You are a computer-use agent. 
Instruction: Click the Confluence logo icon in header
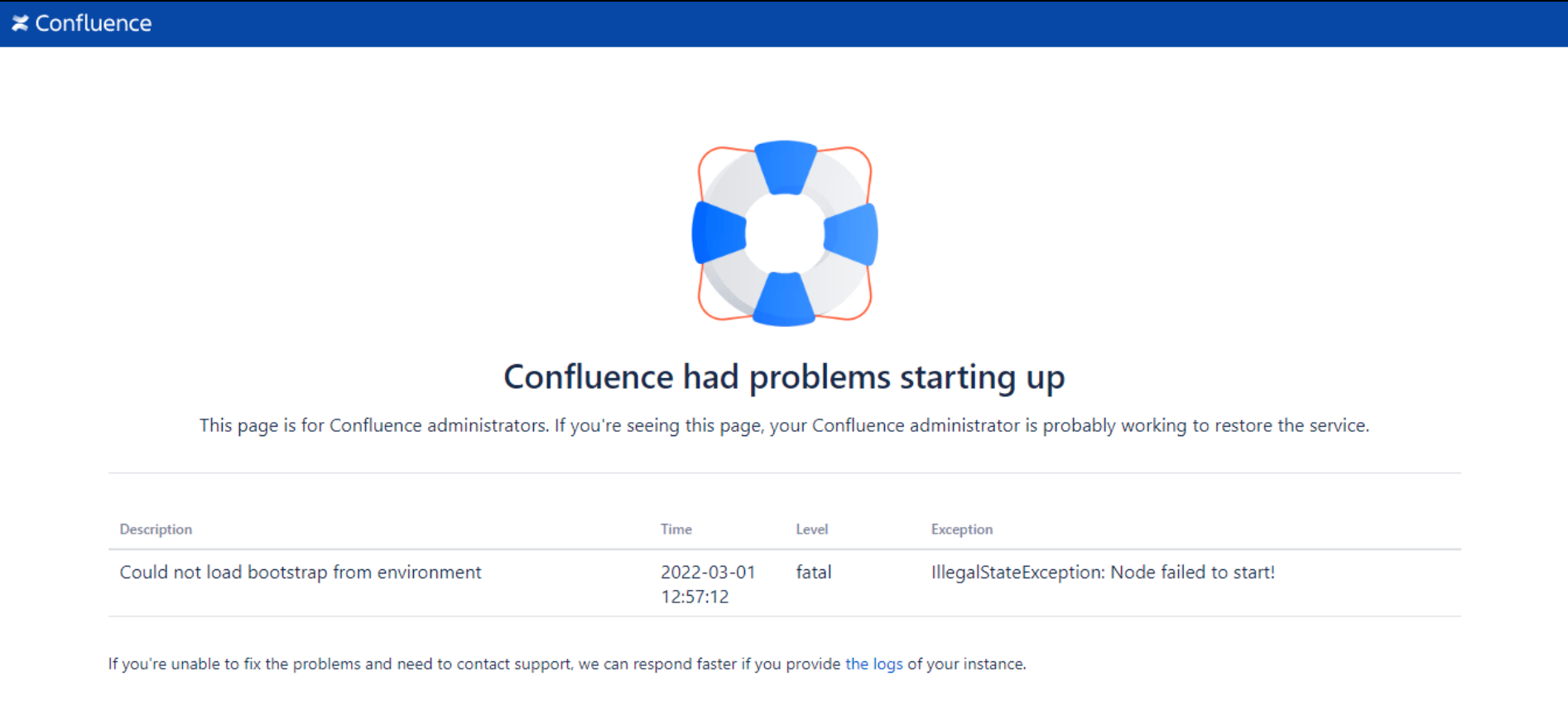[x=20, y=23]
